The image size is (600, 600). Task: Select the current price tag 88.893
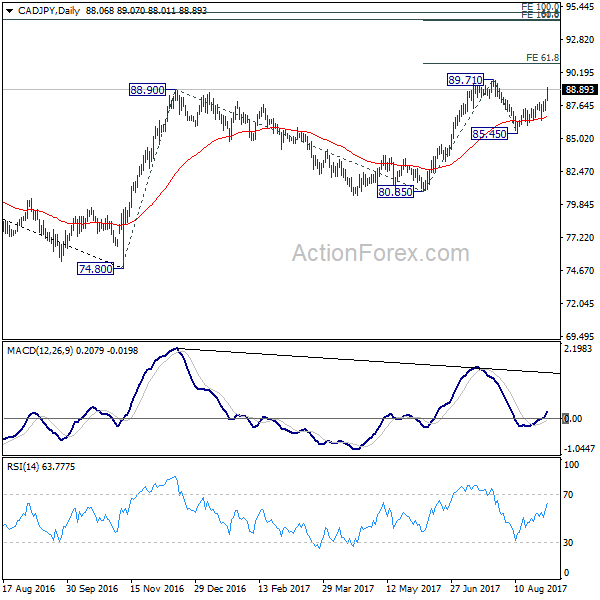(579, 90)
